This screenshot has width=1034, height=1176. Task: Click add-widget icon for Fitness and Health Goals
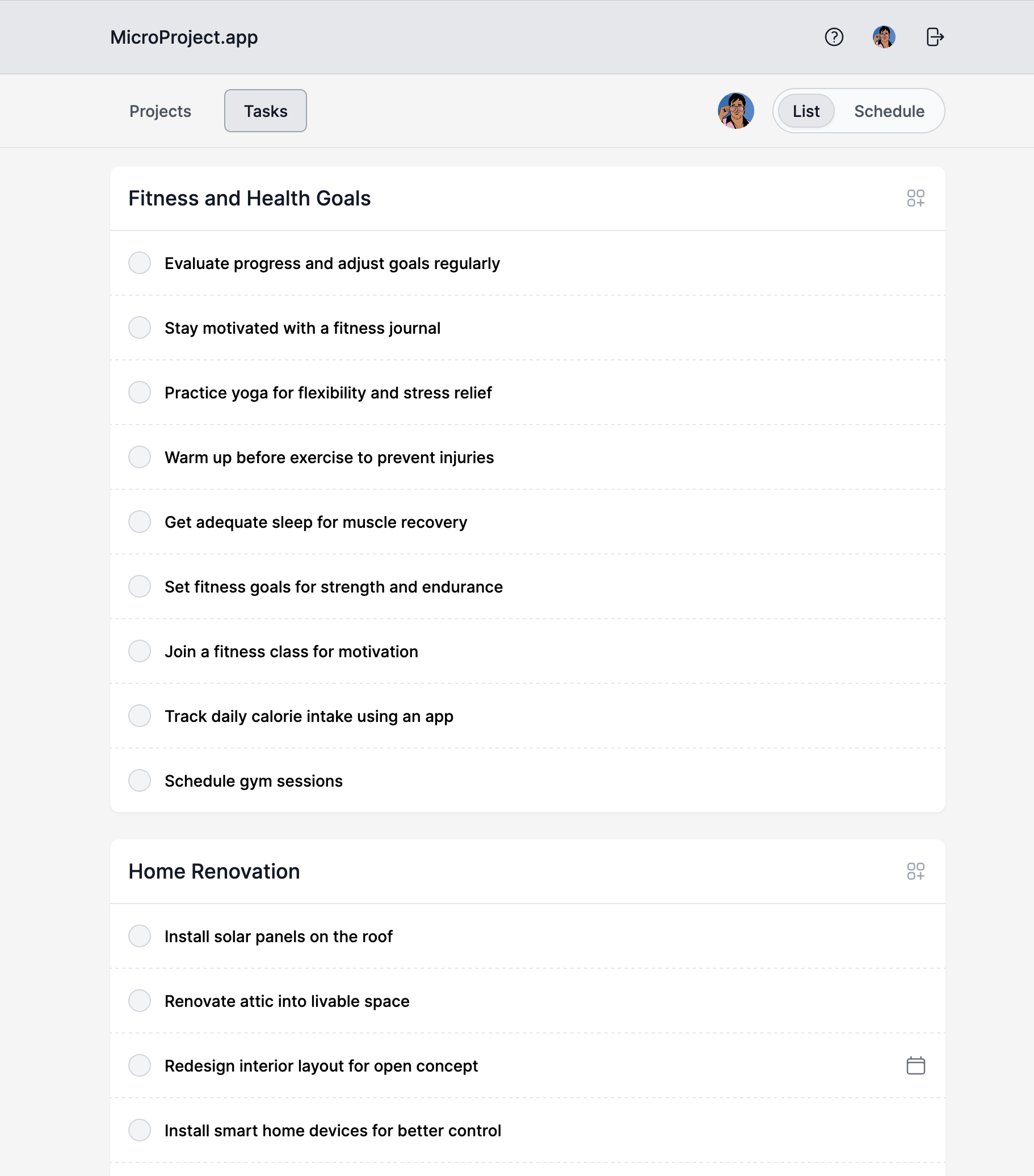point(915,199)
